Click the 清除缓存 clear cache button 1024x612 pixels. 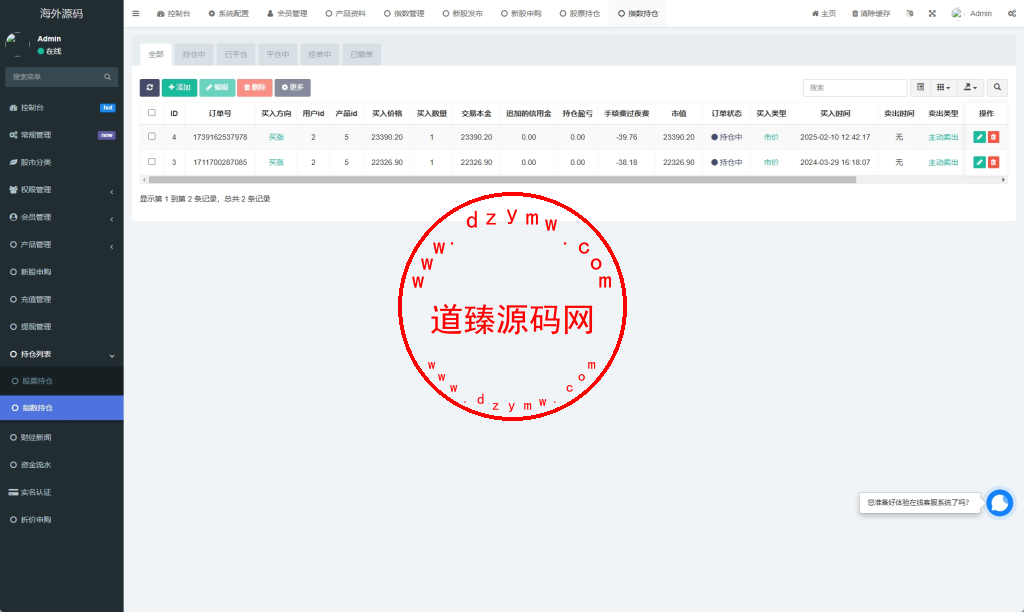pyautogui.click(x=871, y=14)
